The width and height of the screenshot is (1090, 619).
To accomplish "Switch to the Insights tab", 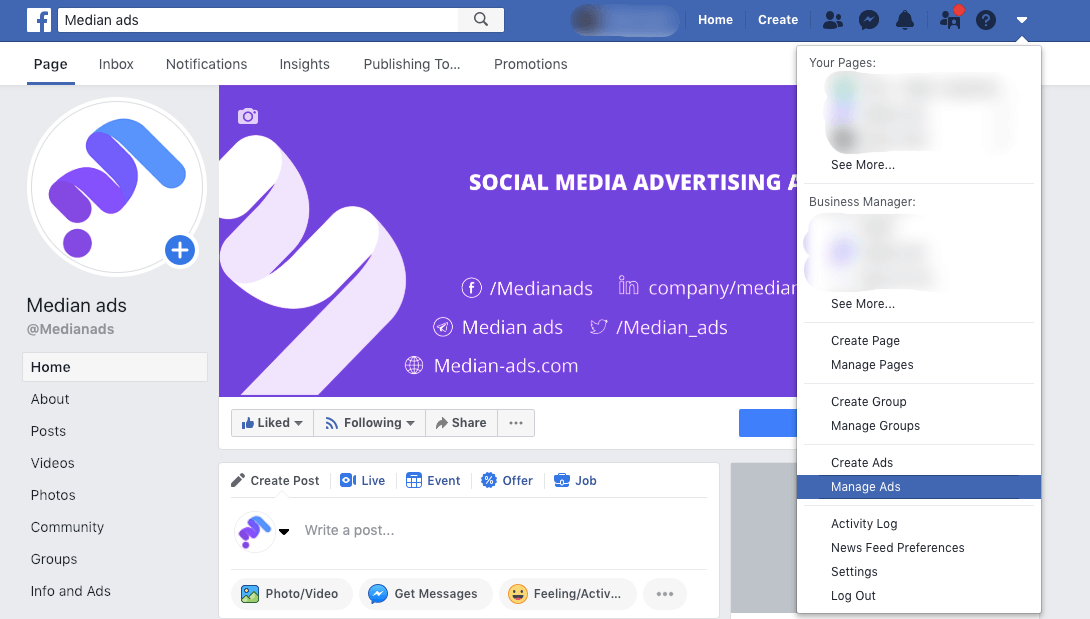I will click(304, 64).
